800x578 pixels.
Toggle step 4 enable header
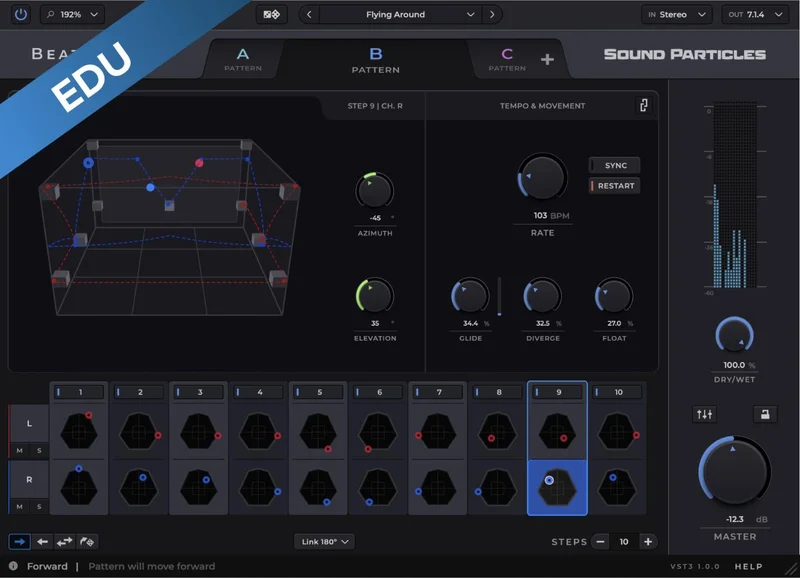[259, 392]
